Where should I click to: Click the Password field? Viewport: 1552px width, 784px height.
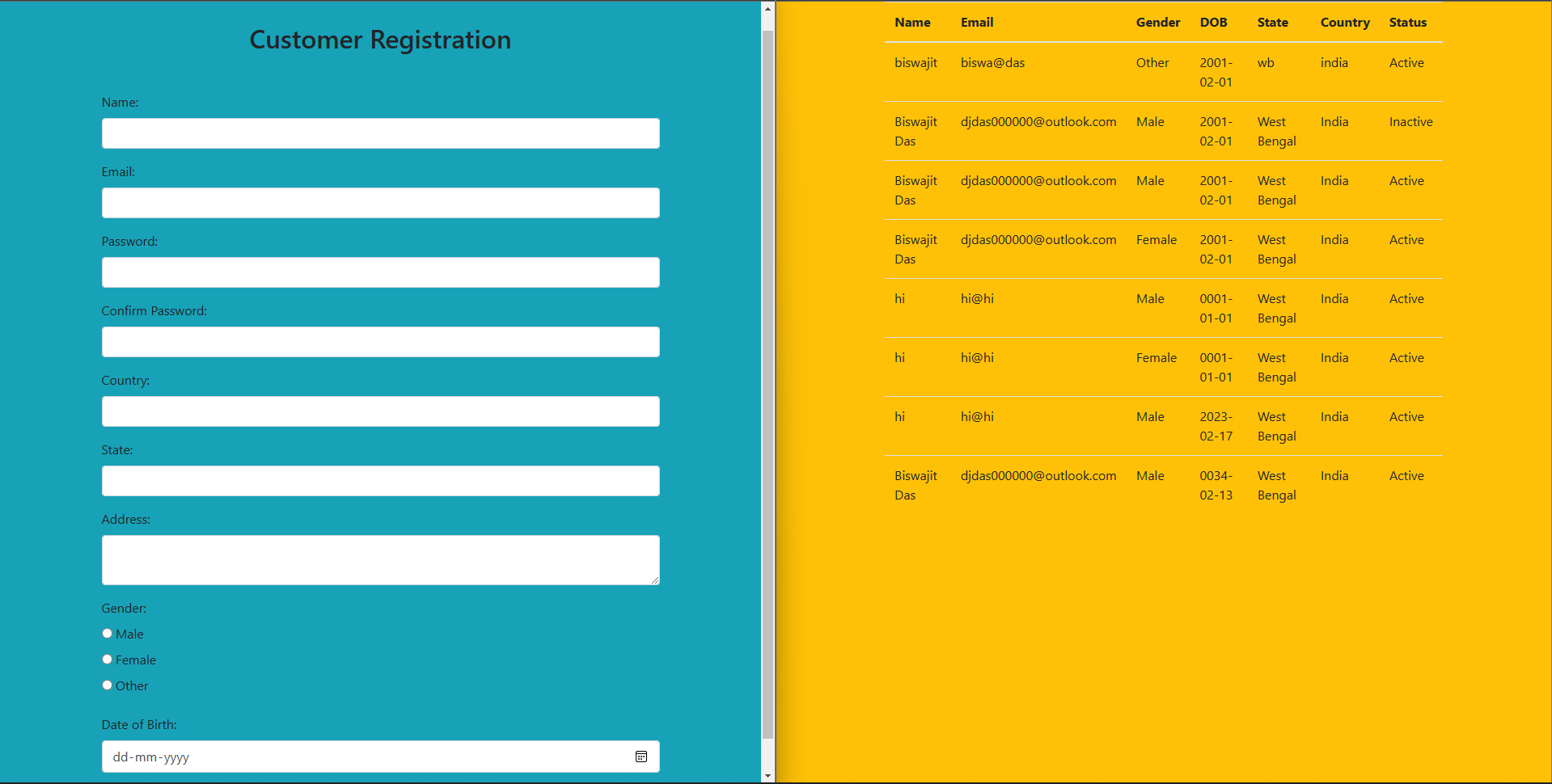[381, 272]
